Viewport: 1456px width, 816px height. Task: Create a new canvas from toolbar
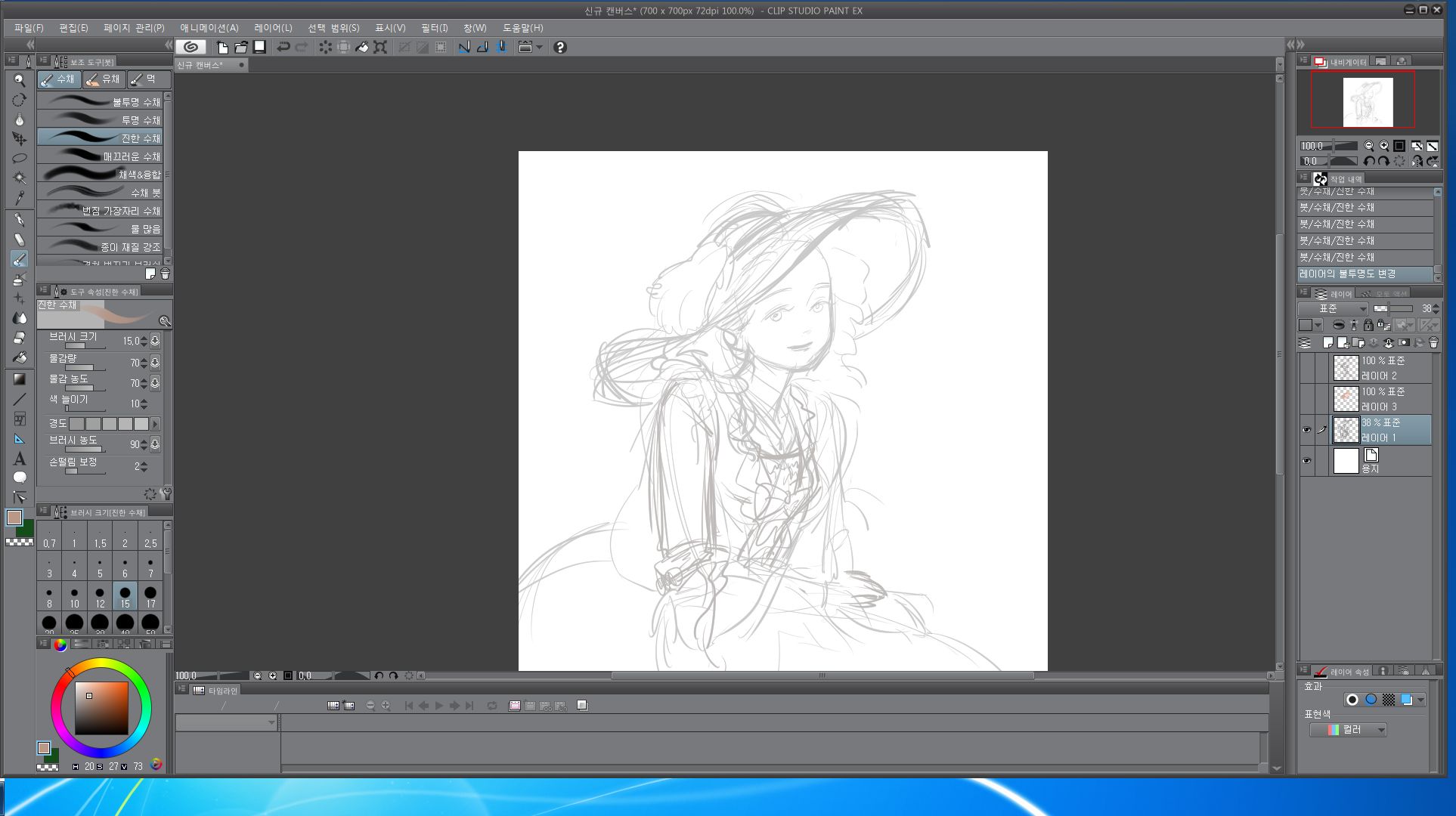click(x=222, y=47)
